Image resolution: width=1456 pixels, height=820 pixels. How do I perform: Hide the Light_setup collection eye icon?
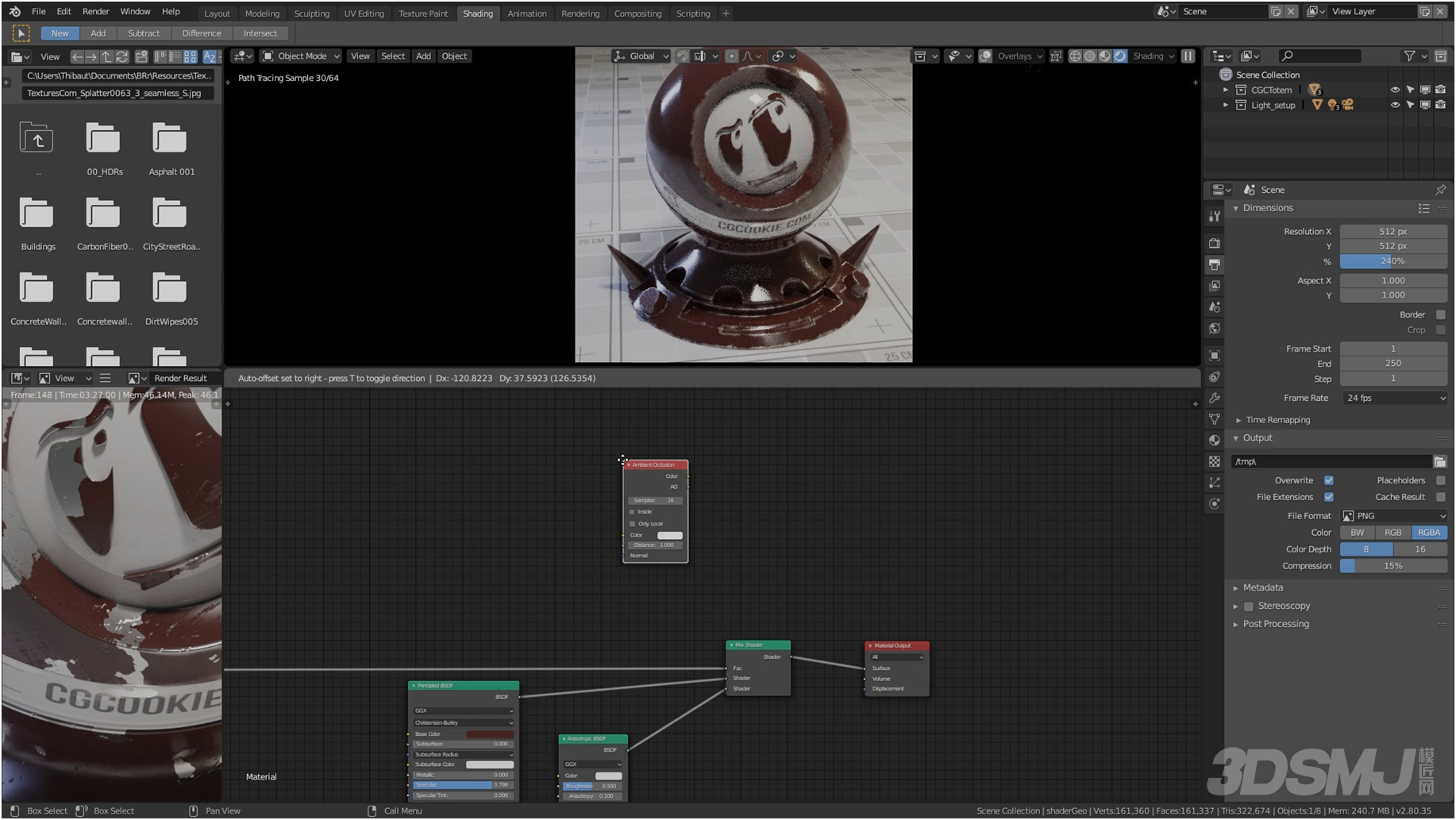click(x=1395, y=105)
